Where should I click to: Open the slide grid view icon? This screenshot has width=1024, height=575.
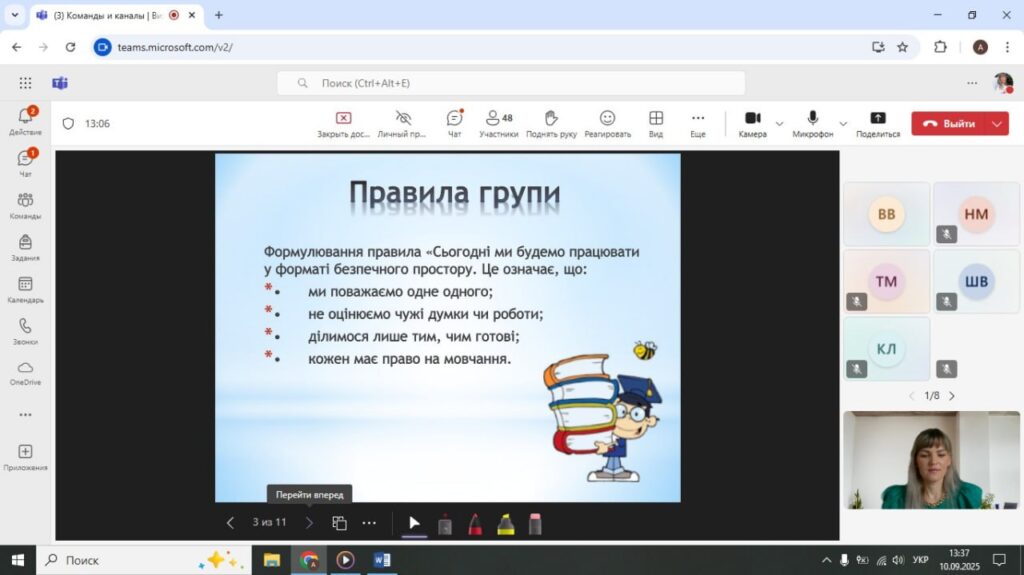pyautogui.click(x=339, y=523)
